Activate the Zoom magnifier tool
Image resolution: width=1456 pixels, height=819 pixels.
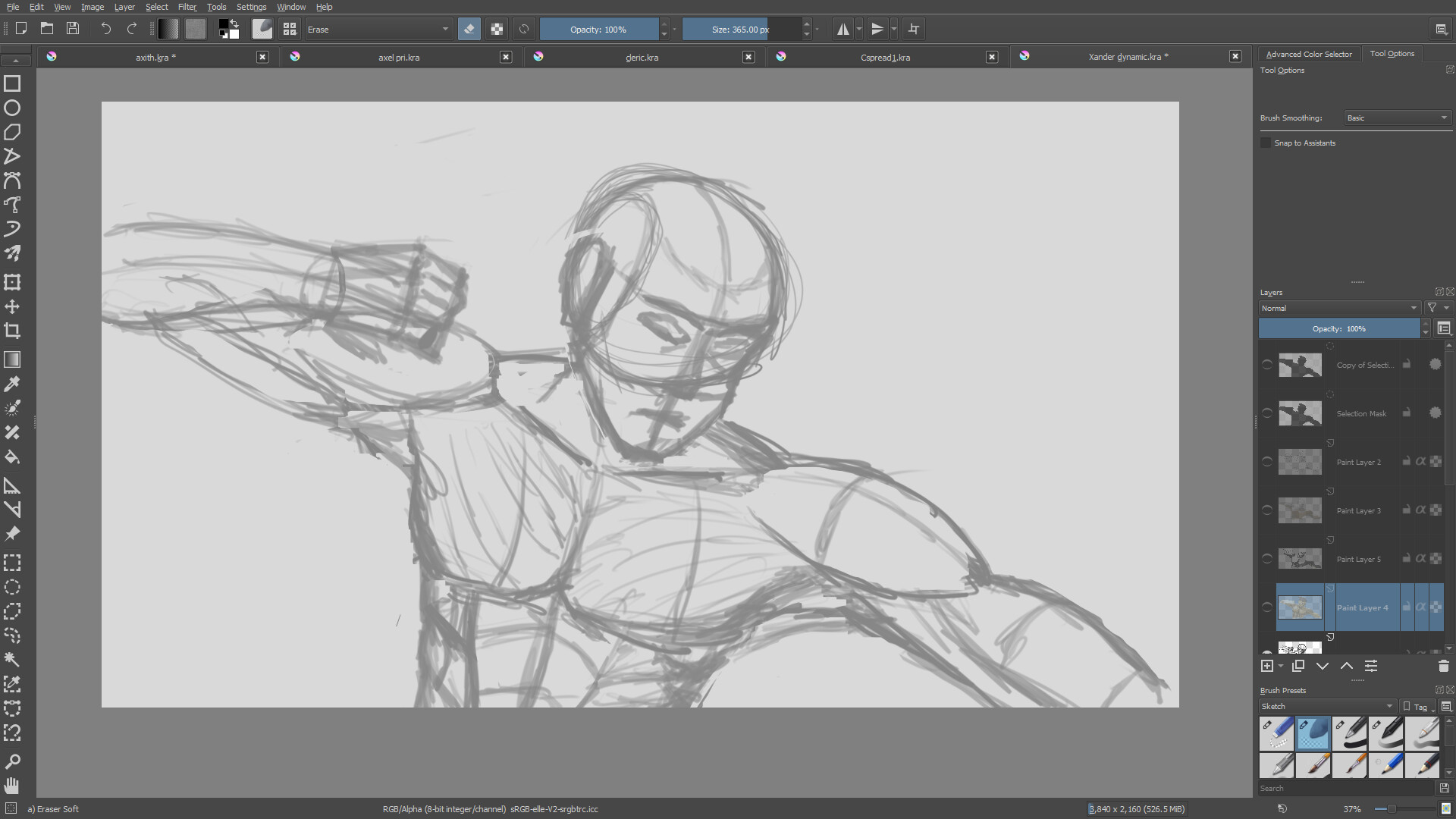pos(12,761)
